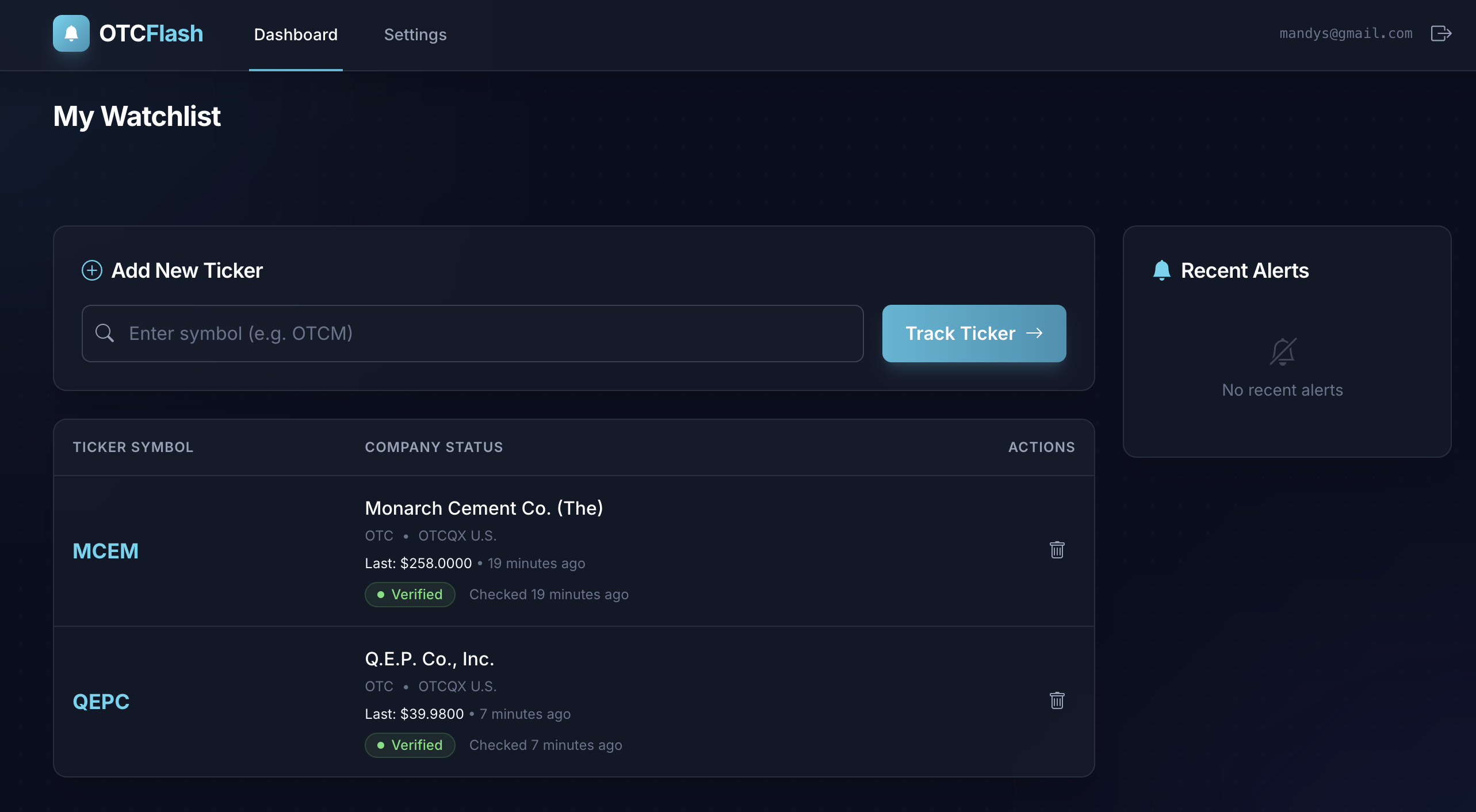Click the OTCFlash bell logo icon

pos(71,33)
